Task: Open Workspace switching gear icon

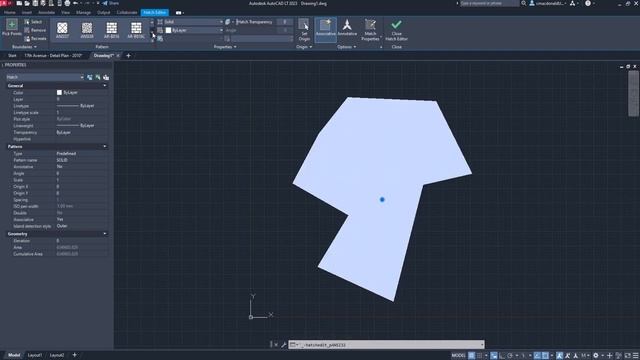Action: 596,356
